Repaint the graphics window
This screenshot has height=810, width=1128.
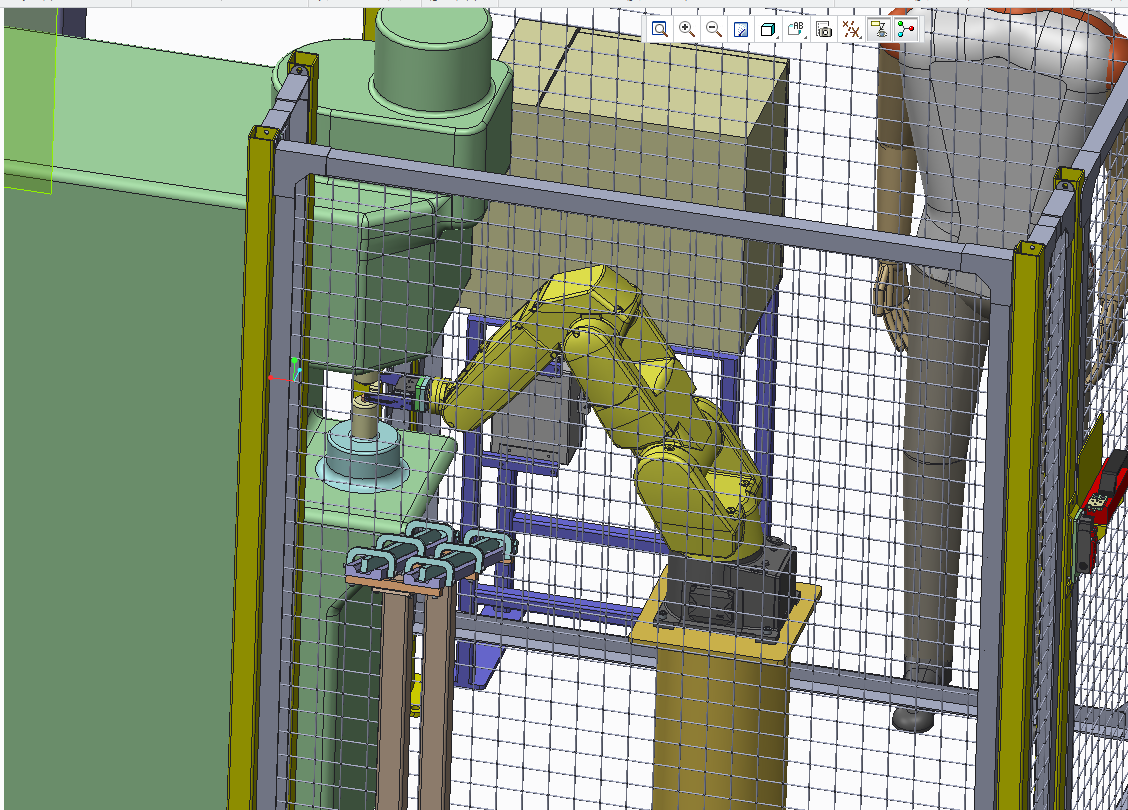[741, 29]
